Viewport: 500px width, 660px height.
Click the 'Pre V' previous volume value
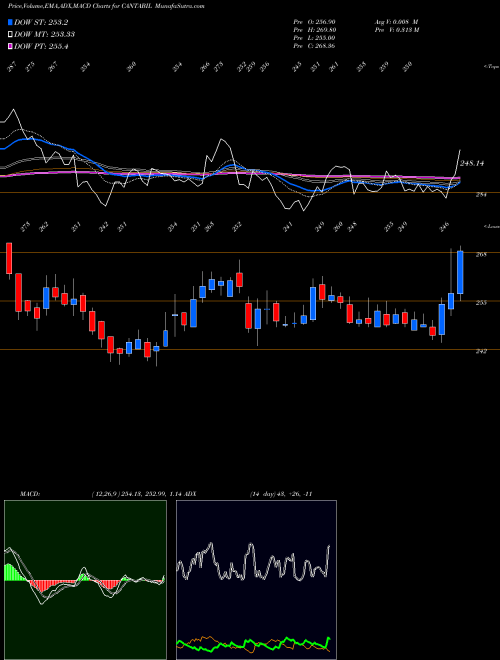coord(396,30)
